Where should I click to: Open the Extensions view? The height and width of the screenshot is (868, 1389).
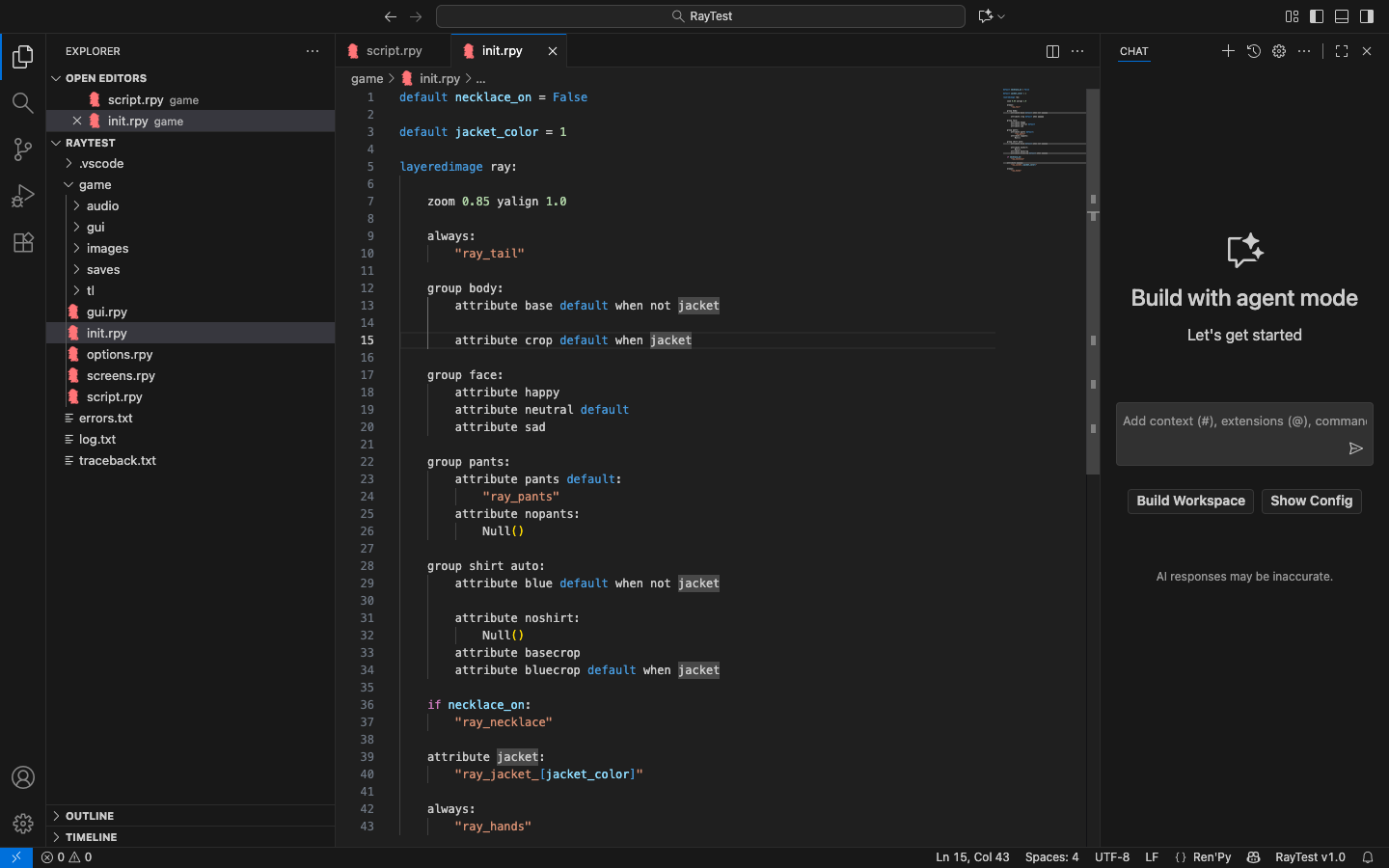pos(23,242)
